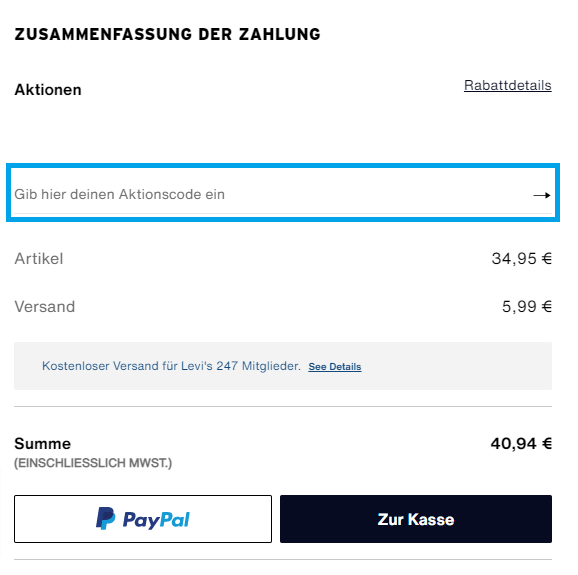
Task: Select the article price 34,95 €
Action: [x=522, y=258]
